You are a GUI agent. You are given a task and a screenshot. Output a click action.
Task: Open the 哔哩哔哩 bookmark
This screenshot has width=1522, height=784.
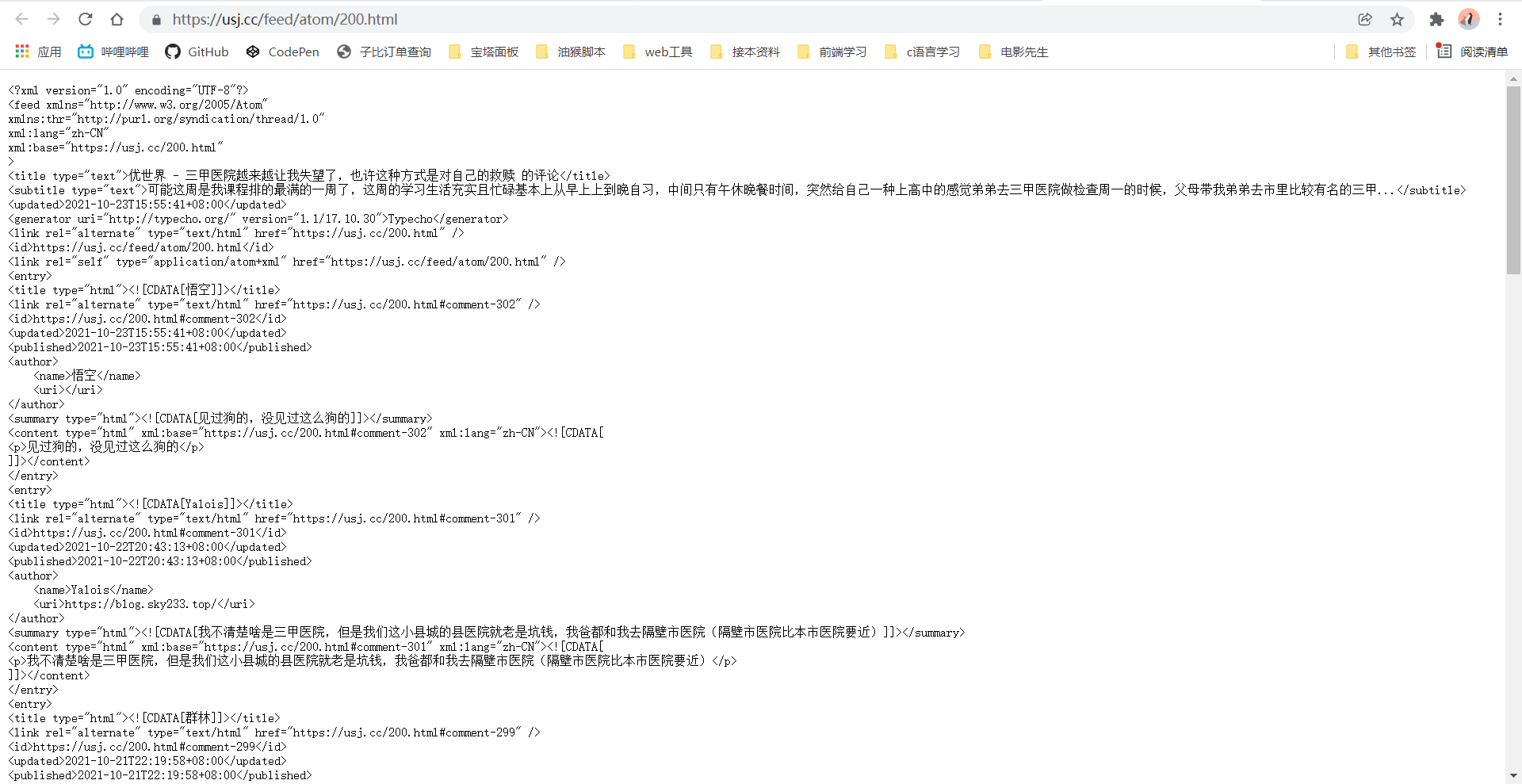tap(113, 52)
